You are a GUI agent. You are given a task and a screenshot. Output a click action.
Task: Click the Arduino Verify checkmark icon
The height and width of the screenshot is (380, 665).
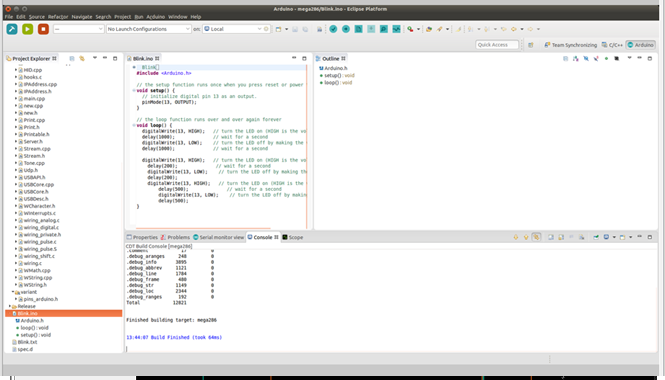[x=333, y=29]
